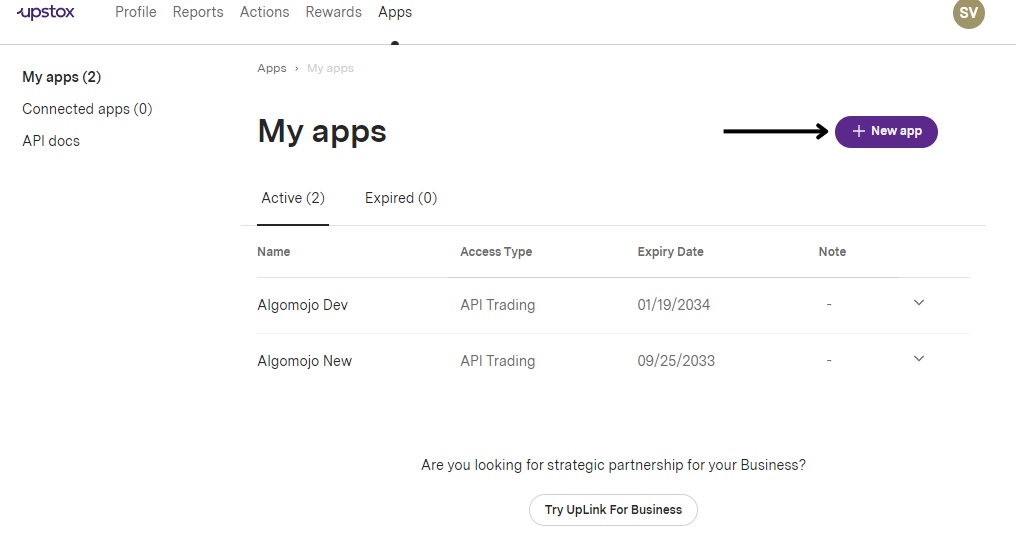Expand the Algomojo New row chevron

(919, 359)
